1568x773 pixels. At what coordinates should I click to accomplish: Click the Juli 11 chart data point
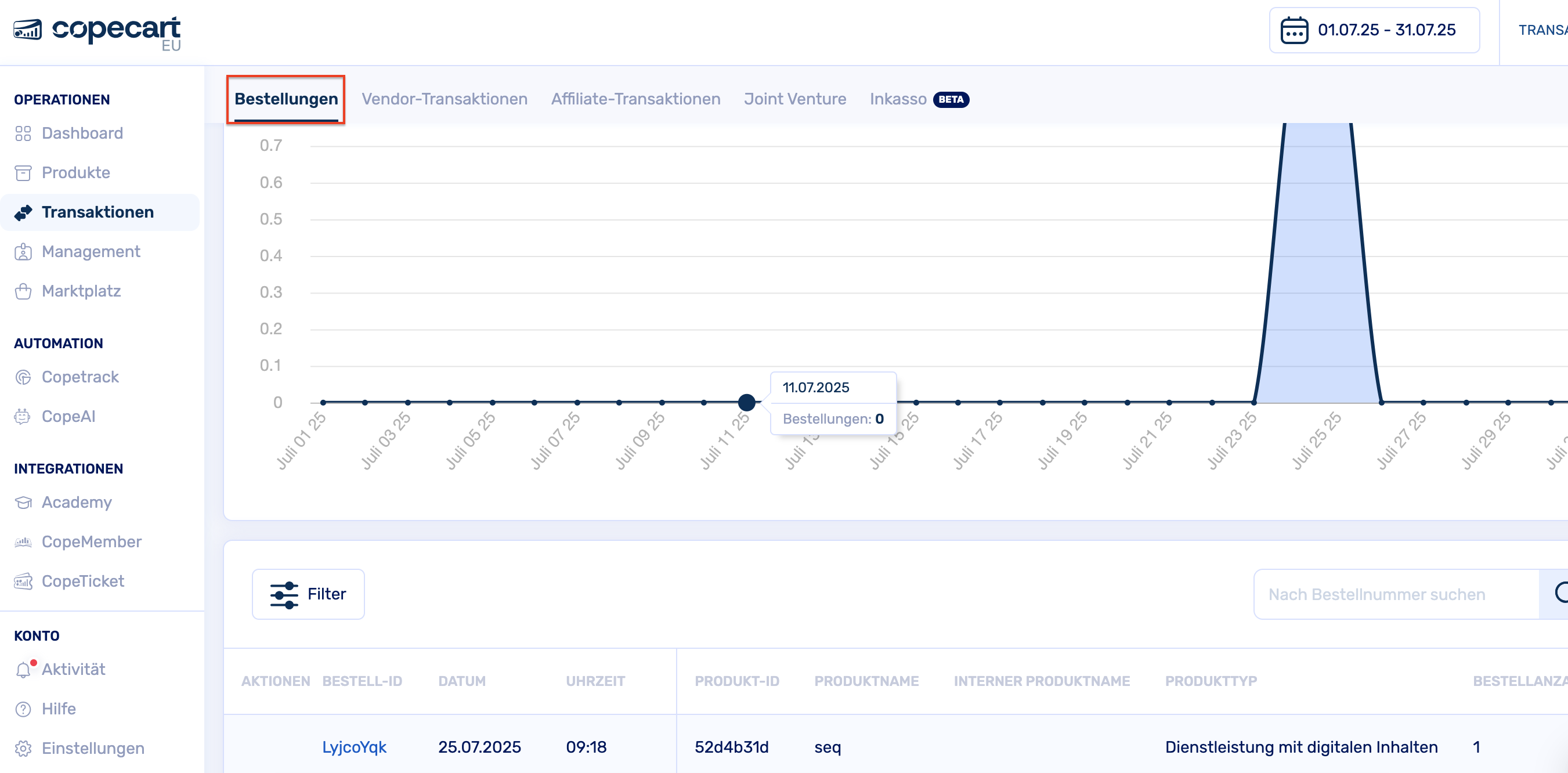click(x=746, y=402)
